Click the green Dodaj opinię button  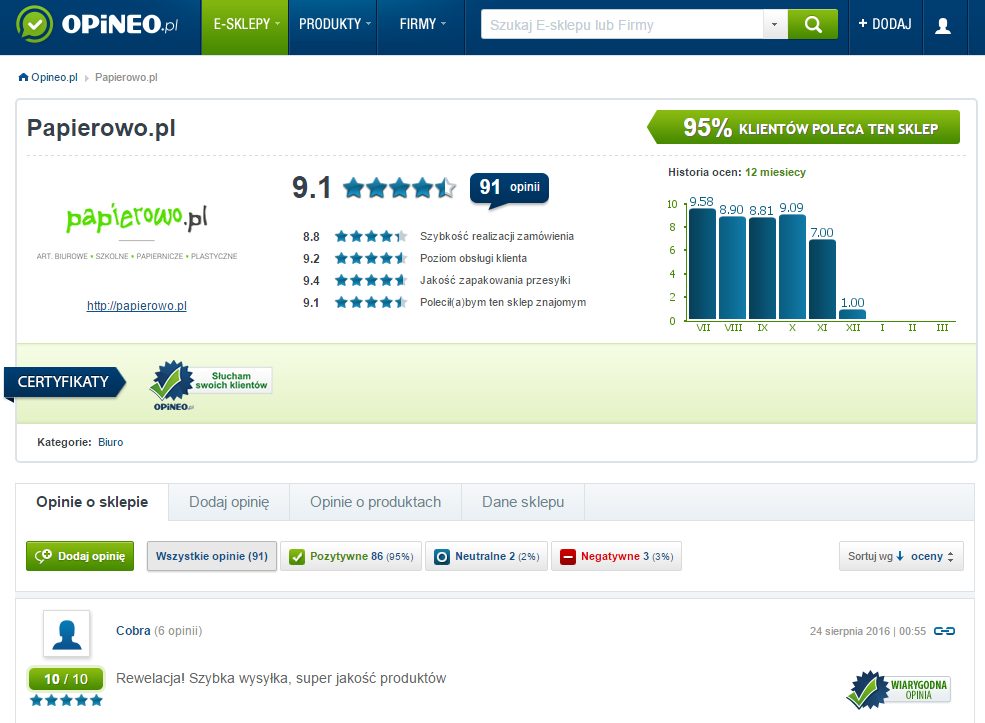pyautogui.click(x=80, y=556)
